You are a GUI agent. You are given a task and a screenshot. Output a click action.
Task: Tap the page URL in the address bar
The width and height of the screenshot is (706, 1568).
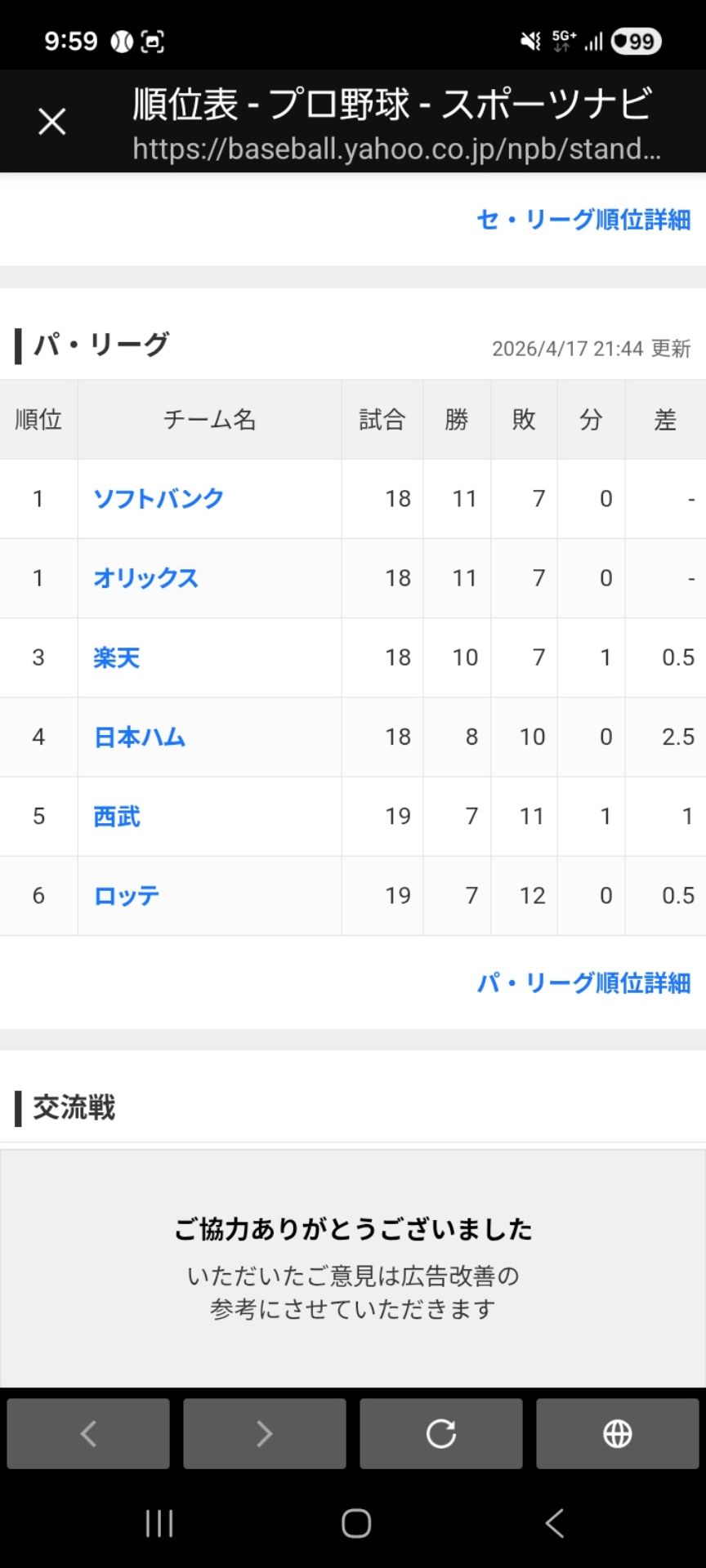coord(396,149)
